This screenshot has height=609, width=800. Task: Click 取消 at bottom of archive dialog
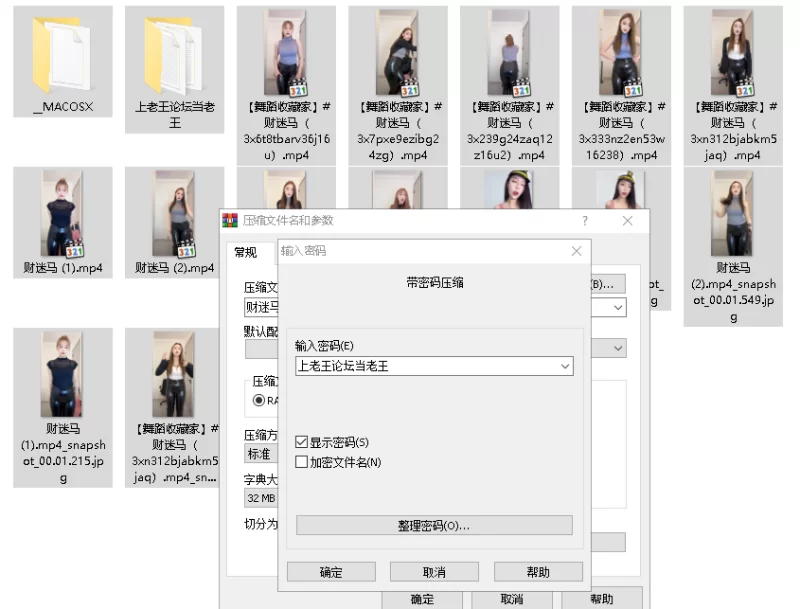(x=512, y=599)
